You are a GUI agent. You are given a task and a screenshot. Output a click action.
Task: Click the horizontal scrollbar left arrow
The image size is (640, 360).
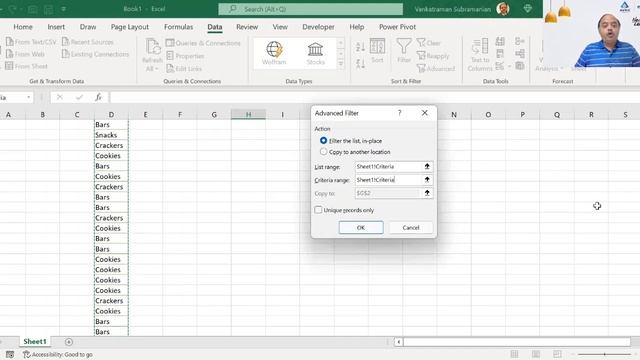pyautogui.click(x=398, y=342)
